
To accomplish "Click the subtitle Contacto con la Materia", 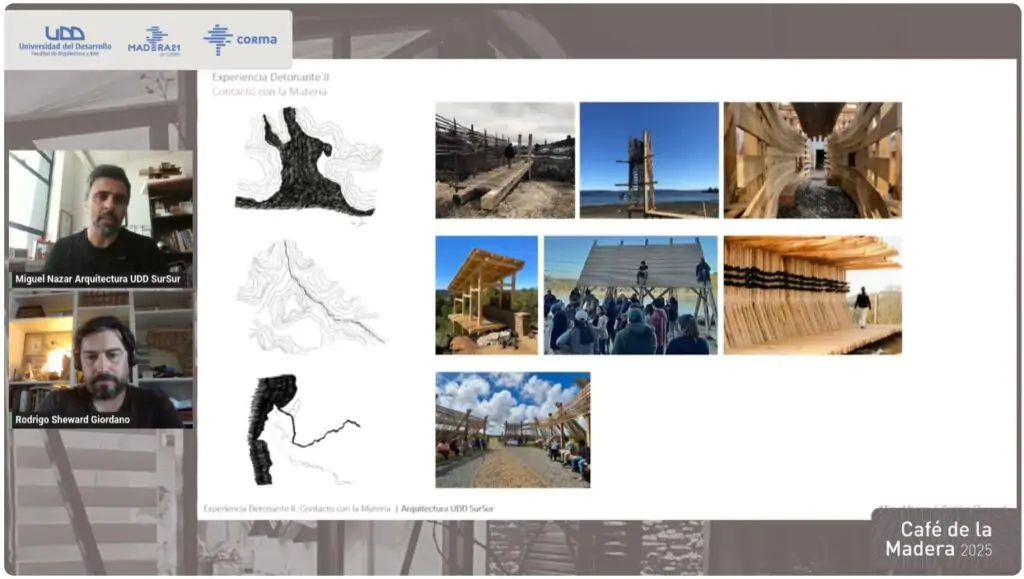I will point(269,91).
